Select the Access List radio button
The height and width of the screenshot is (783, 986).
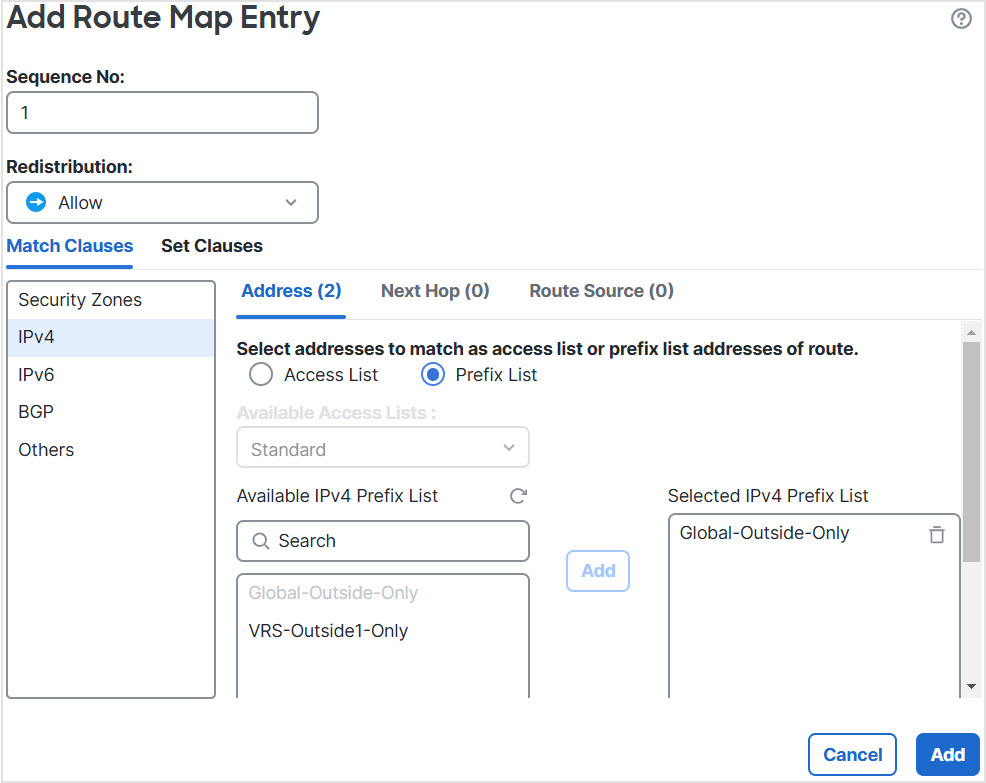(x=261, y=375)
